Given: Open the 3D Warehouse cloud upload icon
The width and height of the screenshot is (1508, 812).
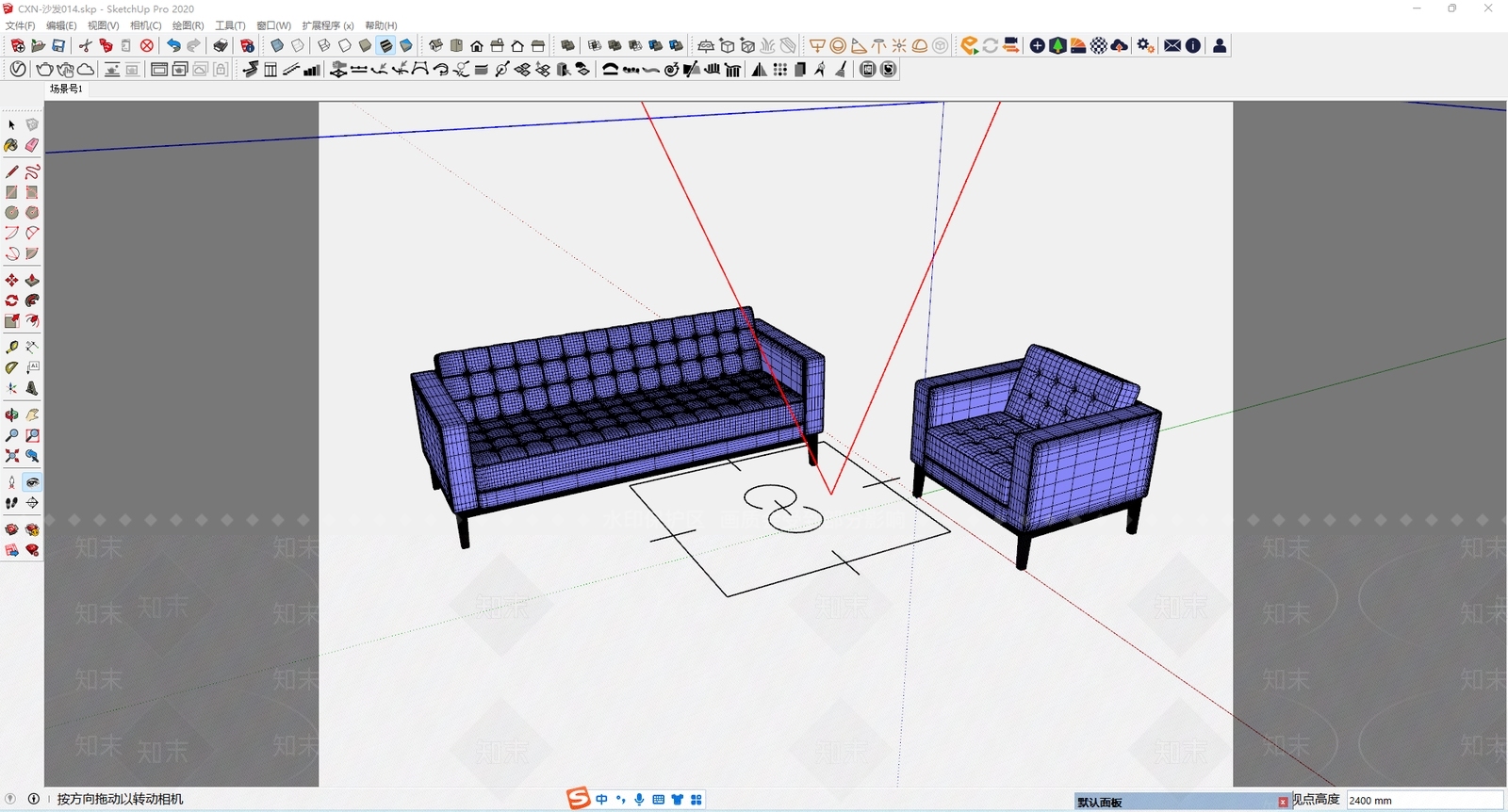Looking at the screenshot, I should (x=1120, y=45).
